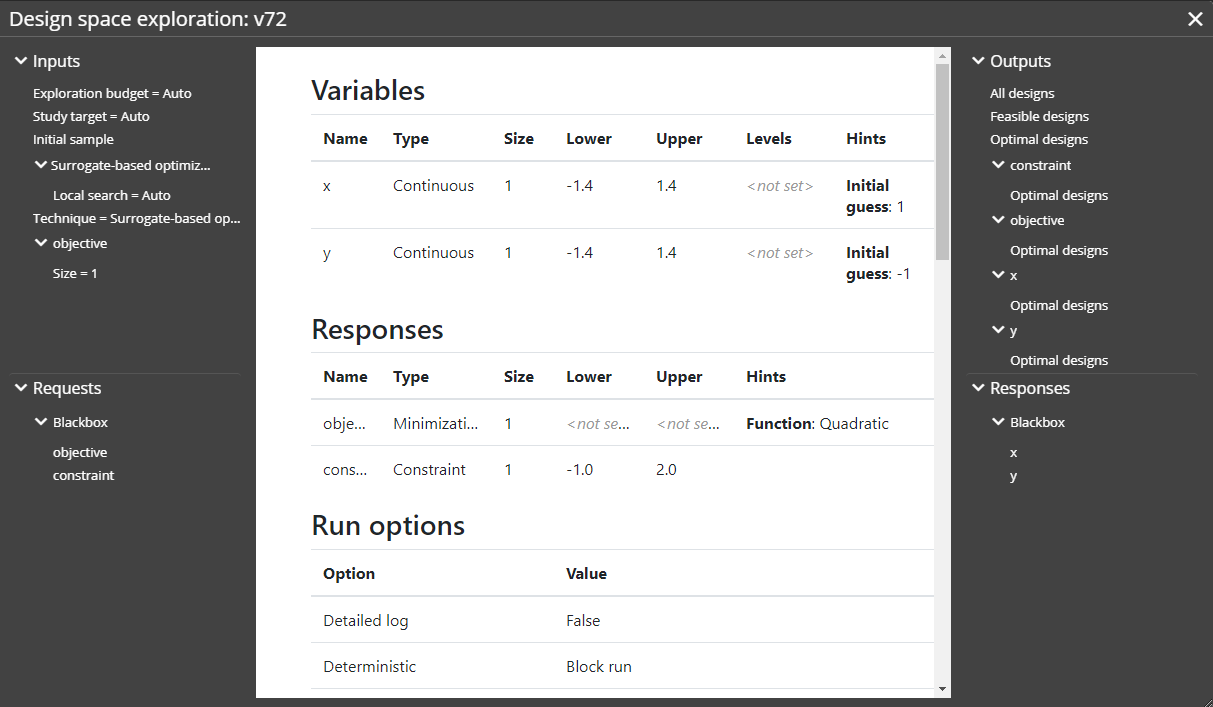
Task: Select Study target = Auto item
Action: [91, 116]
